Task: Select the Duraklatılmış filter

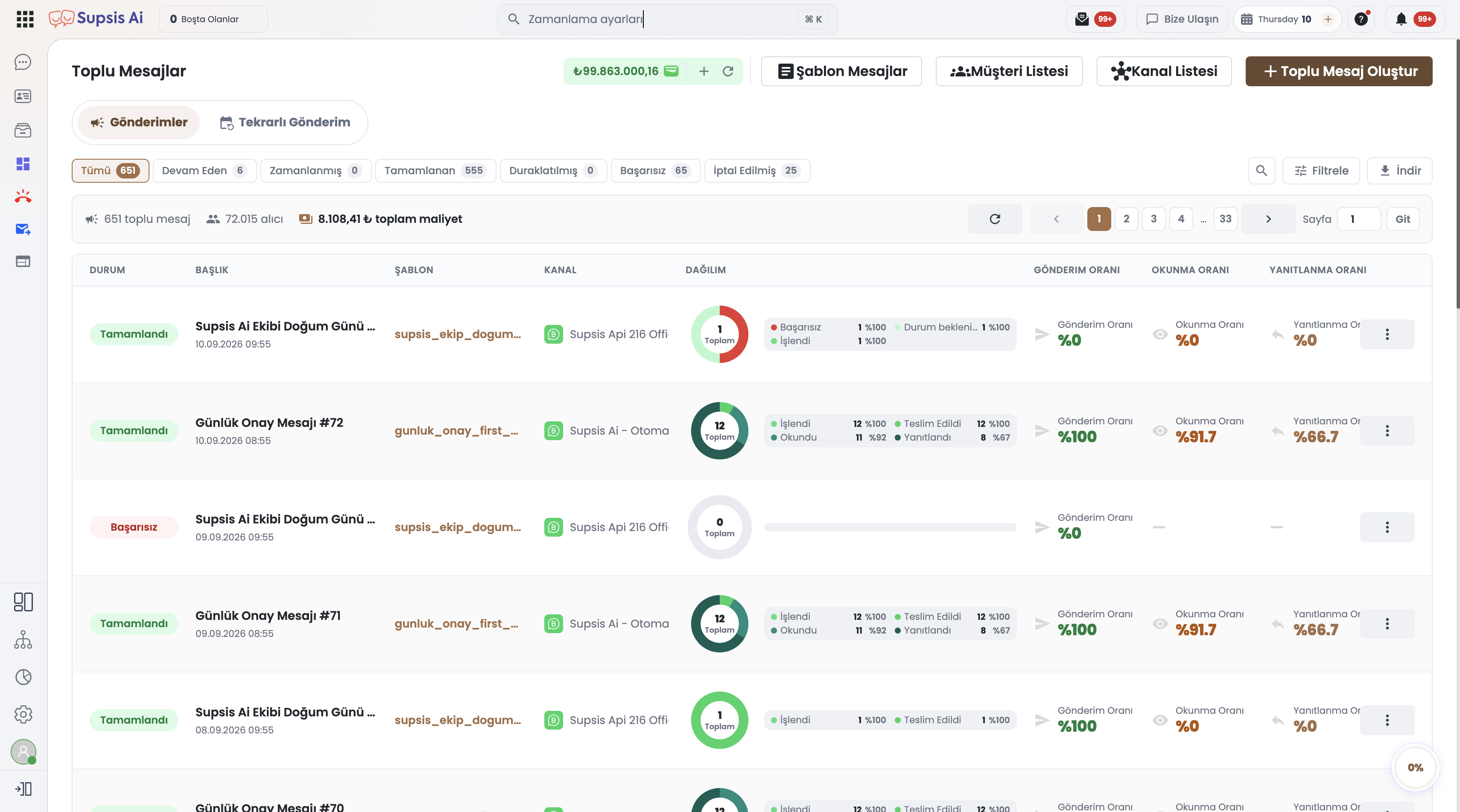Action: click(x=553, y=171)
